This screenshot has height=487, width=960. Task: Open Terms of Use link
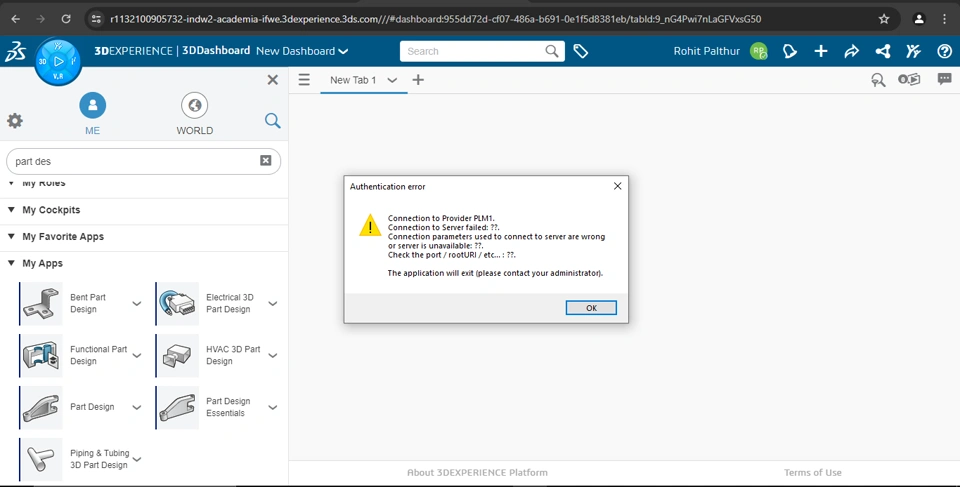pos(812,472)
